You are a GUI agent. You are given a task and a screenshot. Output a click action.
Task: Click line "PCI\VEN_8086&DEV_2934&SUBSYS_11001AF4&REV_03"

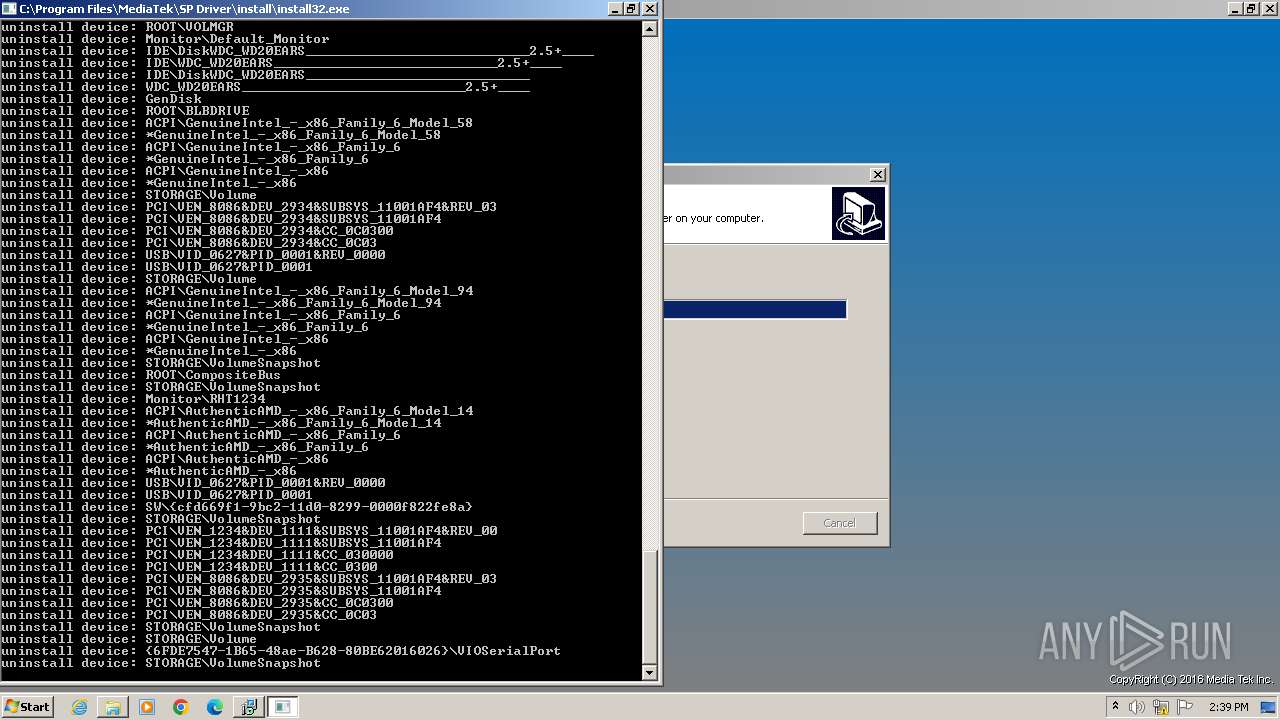[321, 207]
